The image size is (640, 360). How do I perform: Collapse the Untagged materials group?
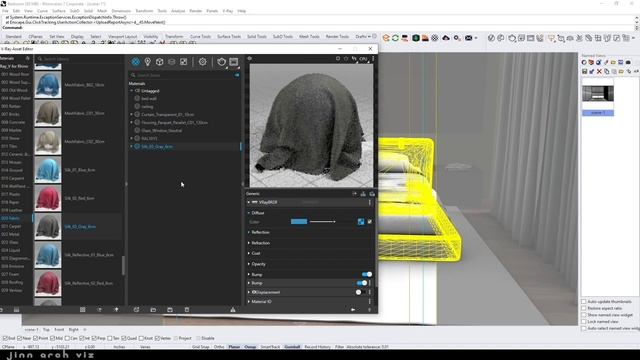coord(131,91)
